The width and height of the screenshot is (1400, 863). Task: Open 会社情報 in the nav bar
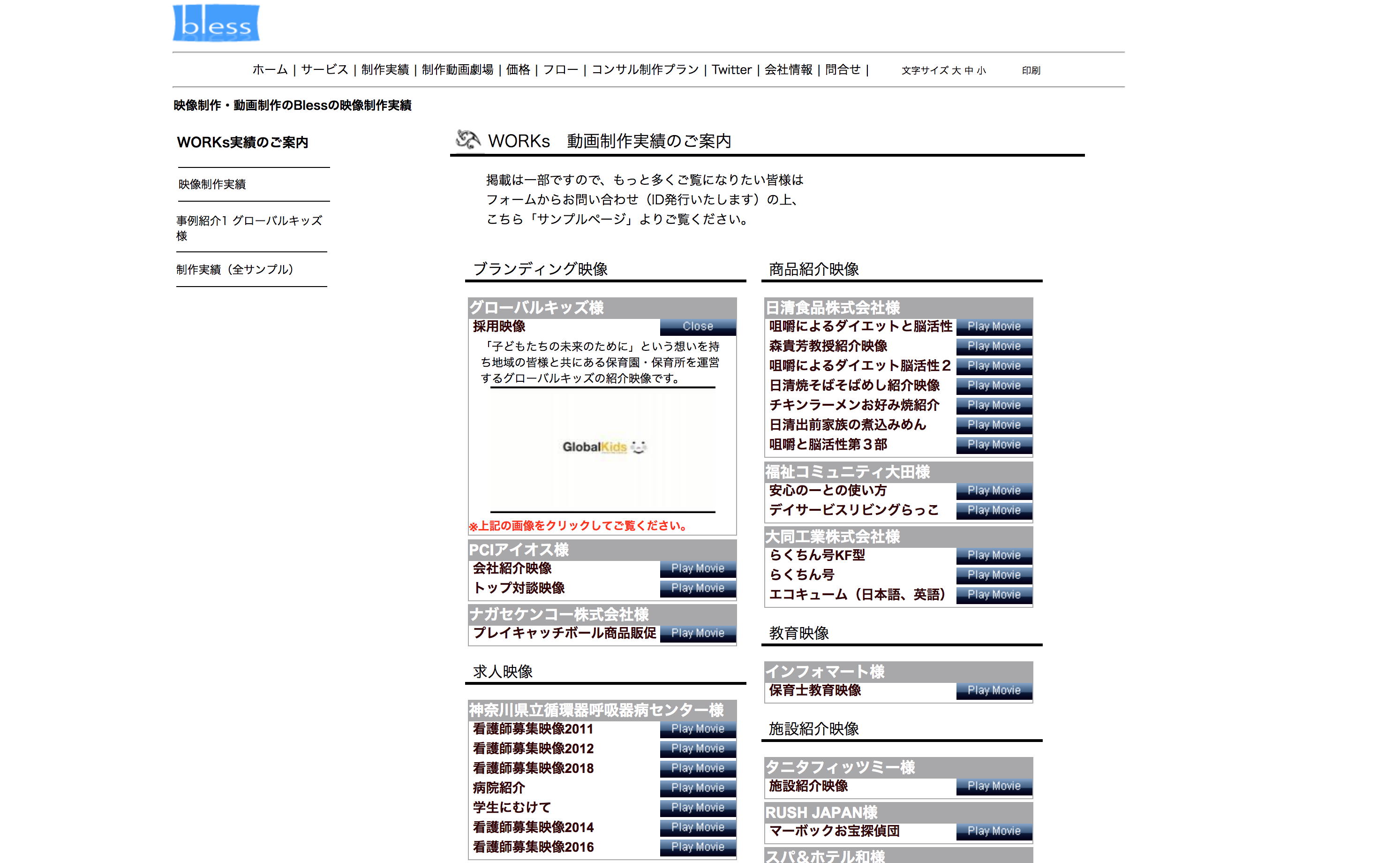click(789, 69)
